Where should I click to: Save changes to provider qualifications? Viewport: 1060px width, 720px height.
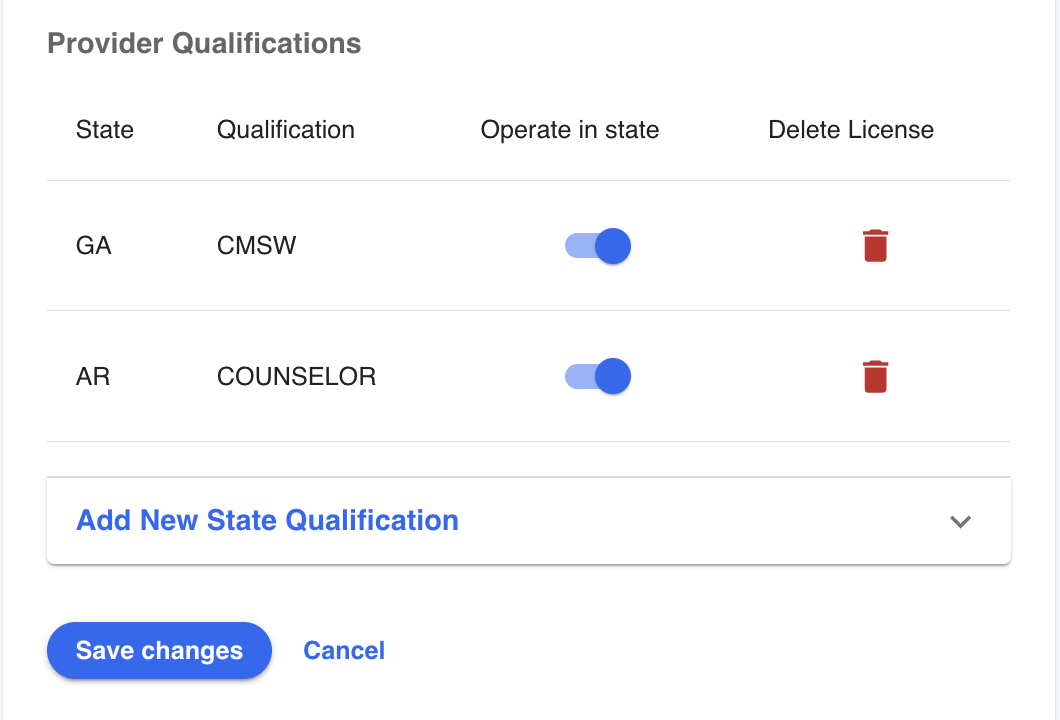(x=159, y=651)
